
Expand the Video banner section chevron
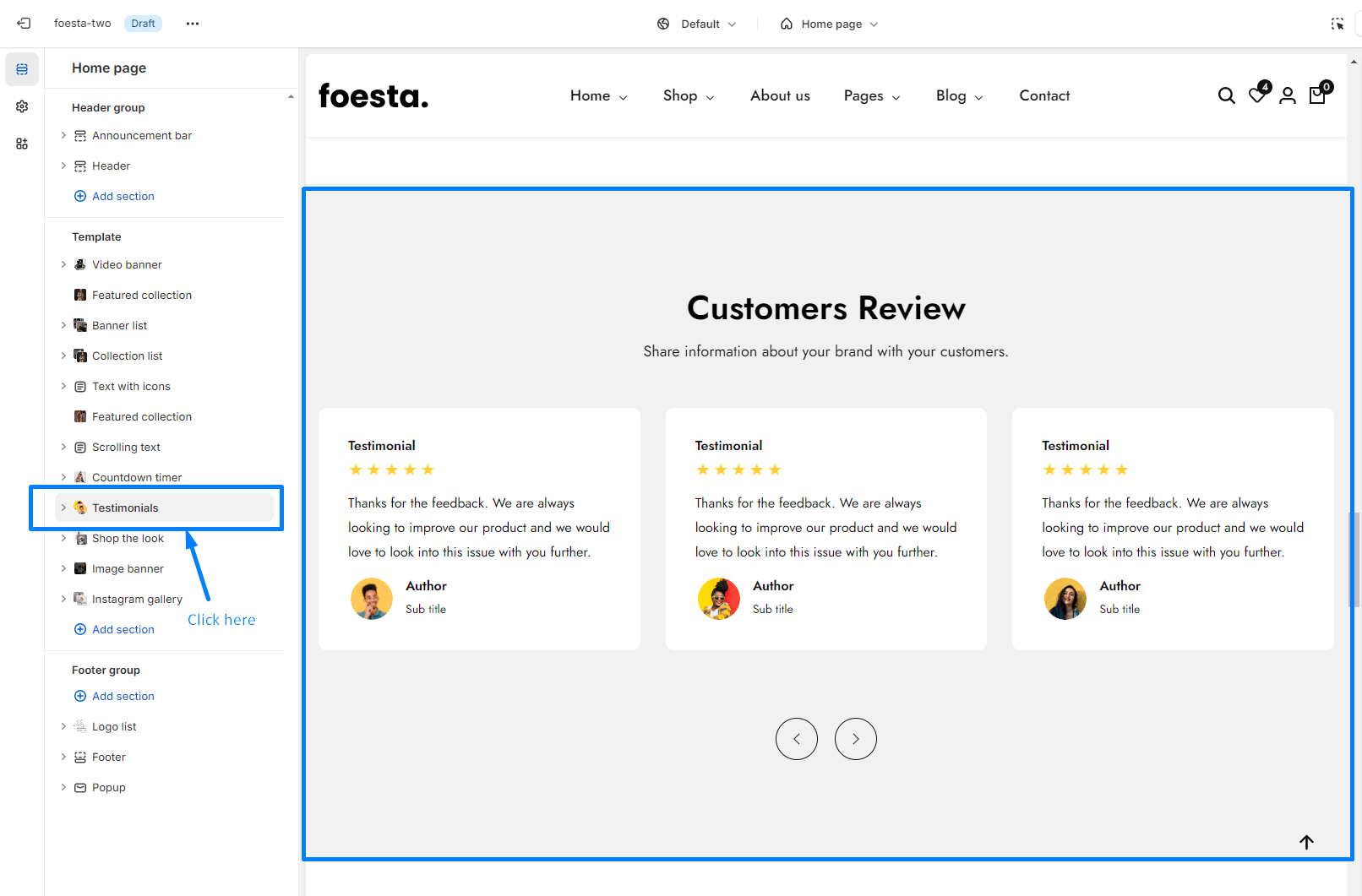[63, 264]
